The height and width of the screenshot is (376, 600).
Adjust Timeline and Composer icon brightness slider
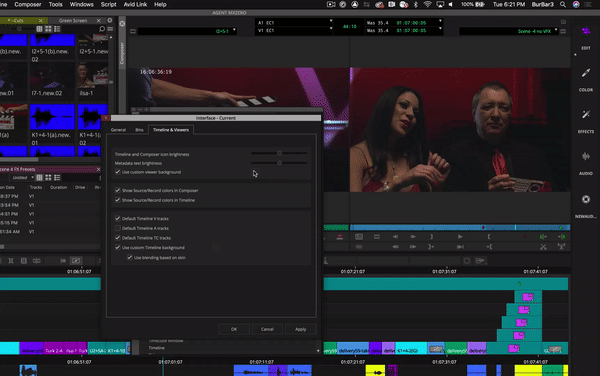click(279, 153)
